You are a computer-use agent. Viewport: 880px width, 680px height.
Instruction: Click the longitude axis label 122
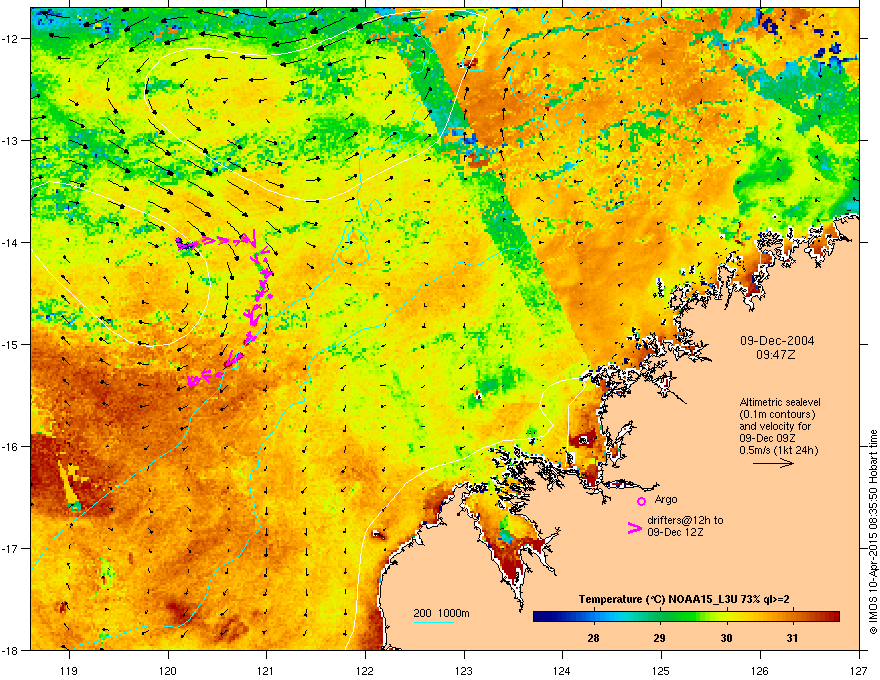pos(365,670)
